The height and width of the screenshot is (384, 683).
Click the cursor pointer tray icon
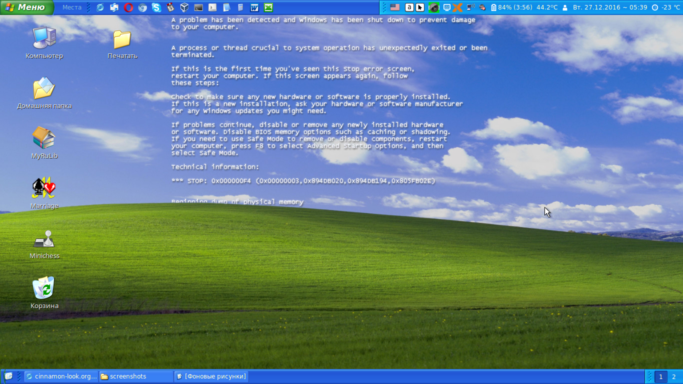tap(420, 7)
